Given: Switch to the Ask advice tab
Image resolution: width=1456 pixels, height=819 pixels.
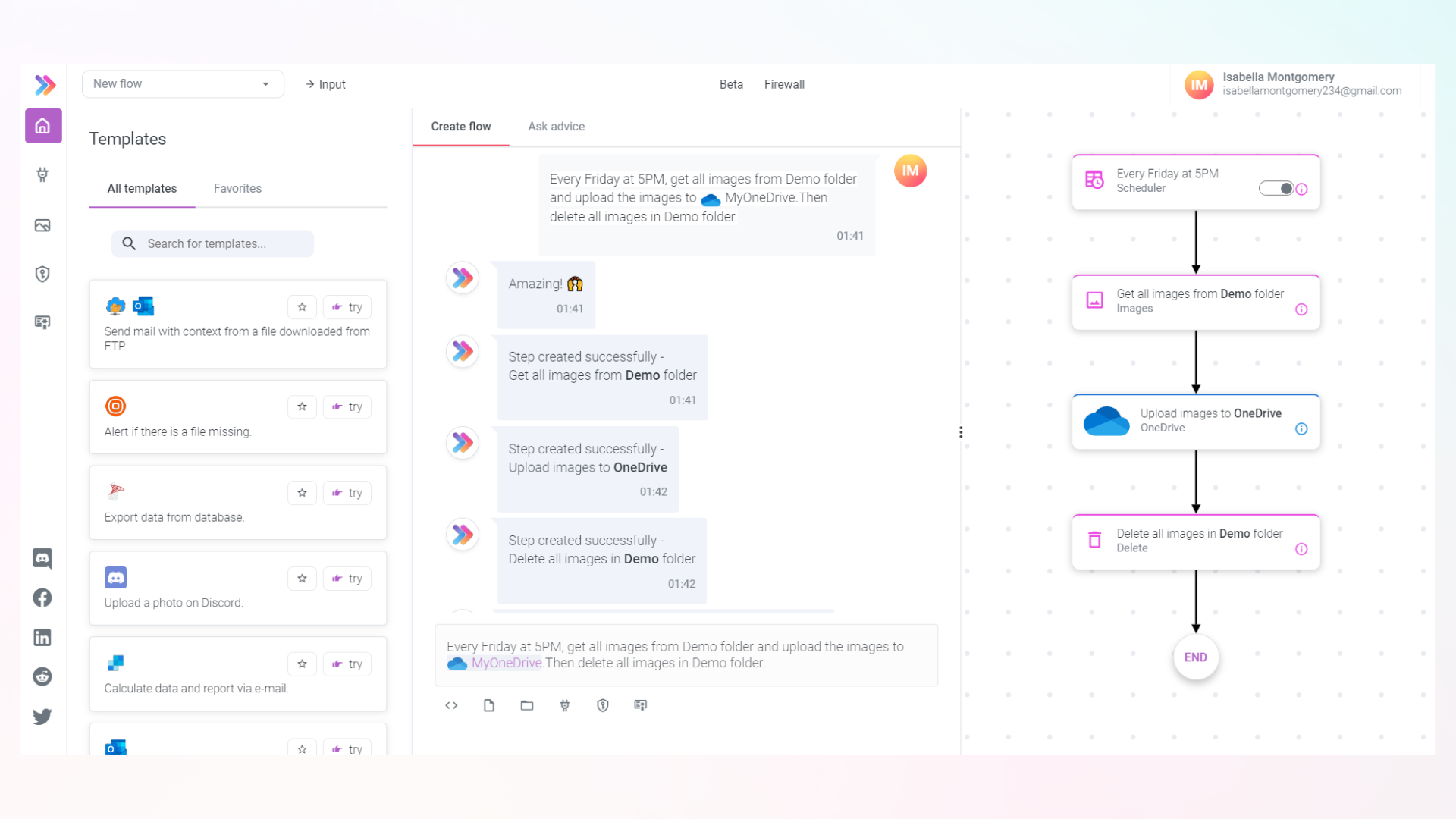Looking at the screenshot, I should pyautogui.click(x=557, y=127).
